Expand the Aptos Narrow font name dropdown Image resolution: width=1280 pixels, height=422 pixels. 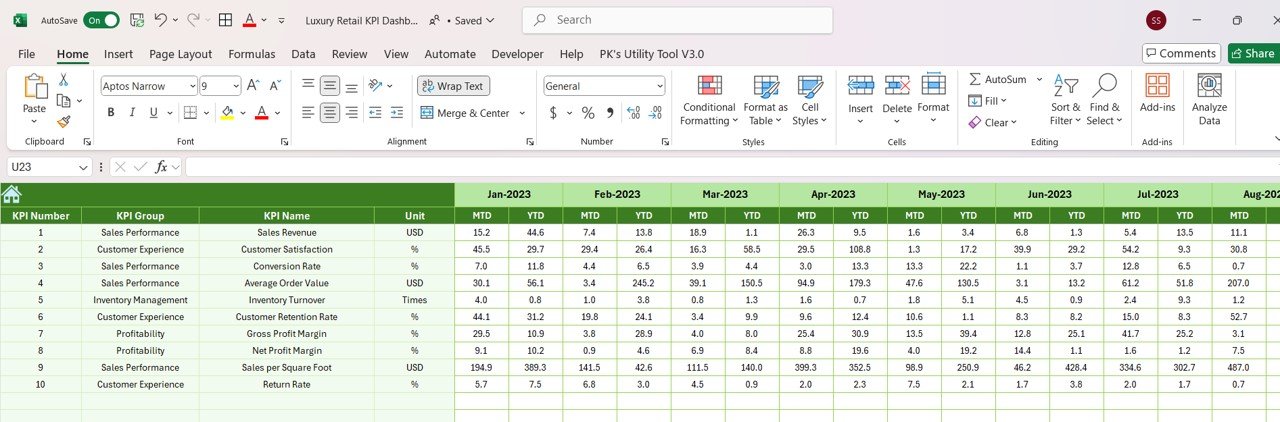coord(190,87)
